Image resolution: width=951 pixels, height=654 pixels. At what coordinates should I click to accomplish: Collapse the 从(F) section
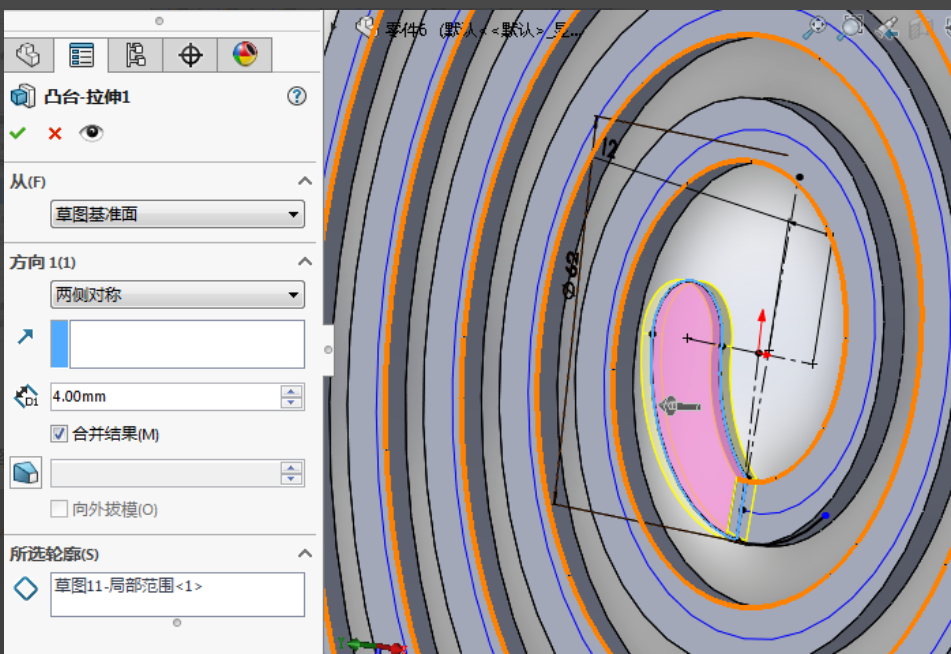pyautogui.click(x=305, y=181)
